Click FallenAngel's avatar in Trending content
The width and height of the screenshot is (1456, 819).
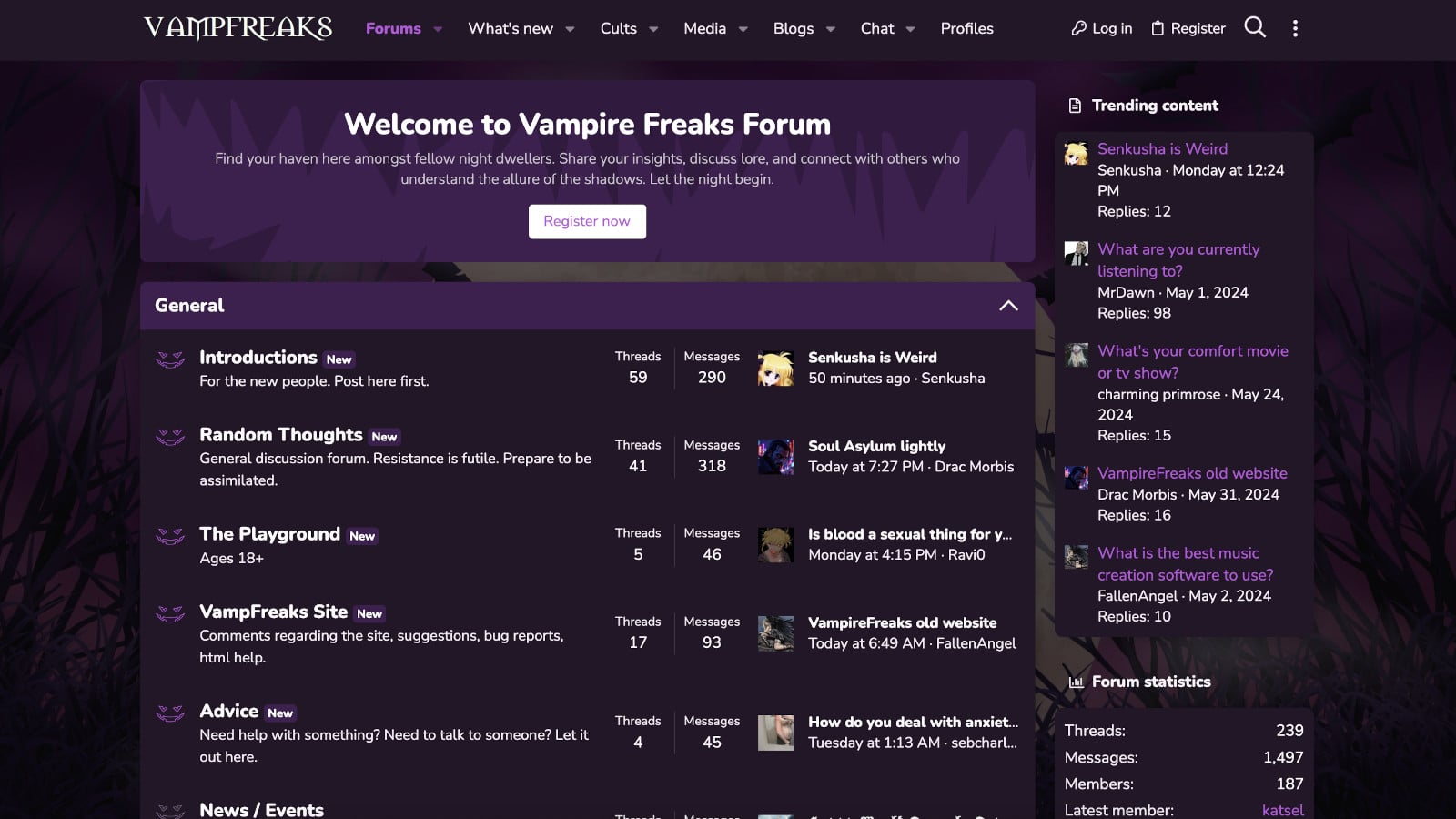pos(1077,557)
